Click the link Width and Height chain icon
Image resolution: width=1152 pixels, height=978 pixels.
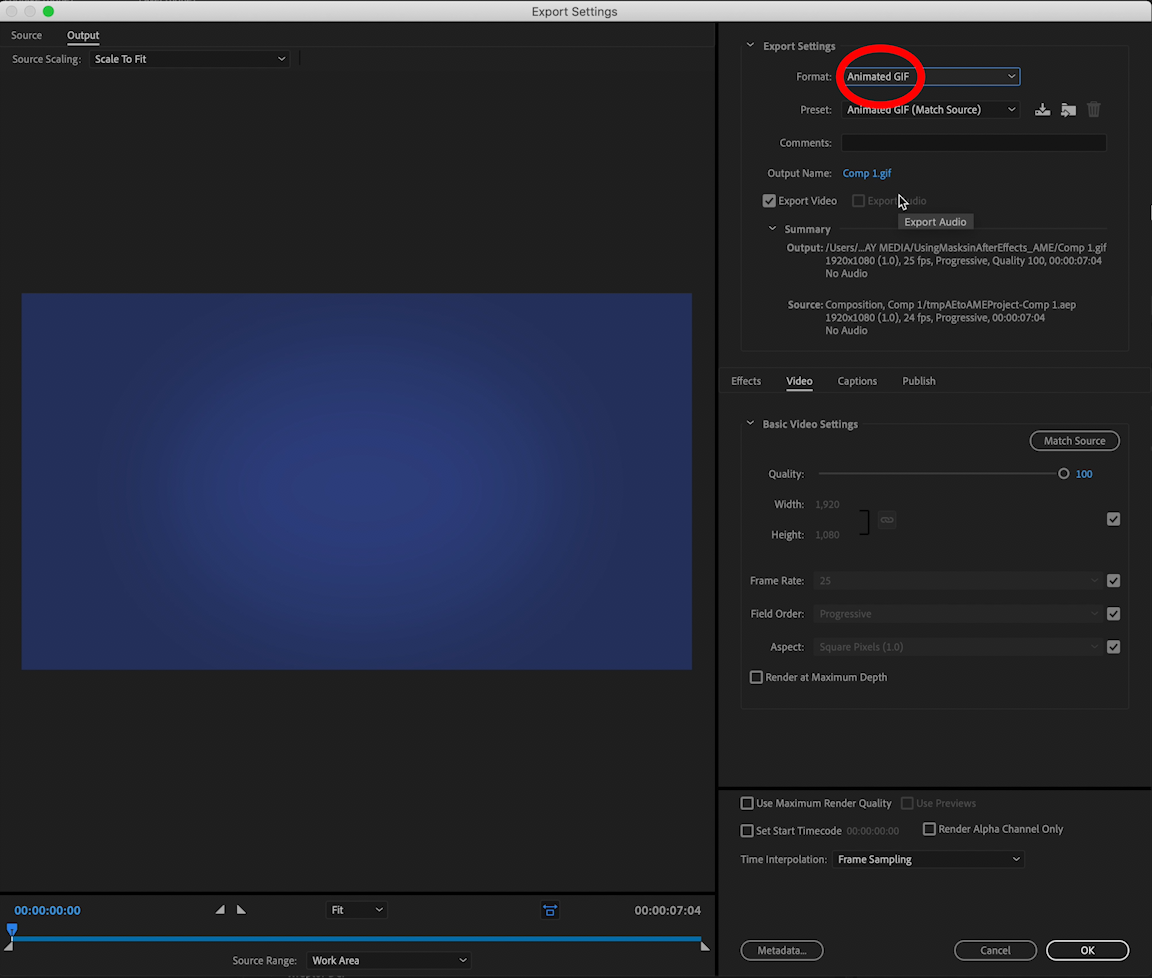tap(887, 520)
